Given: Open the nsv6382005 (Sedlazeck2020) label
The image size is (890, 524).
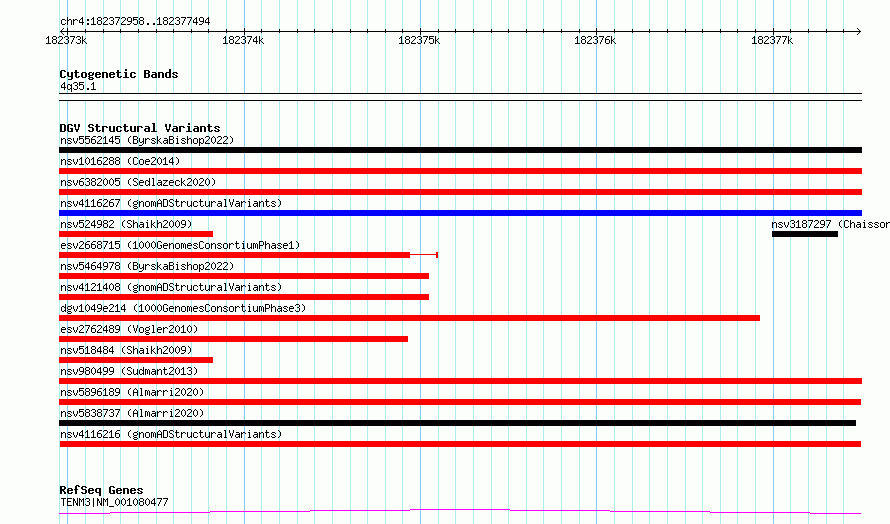Looking at the screenshot, I should pos(138,182).
